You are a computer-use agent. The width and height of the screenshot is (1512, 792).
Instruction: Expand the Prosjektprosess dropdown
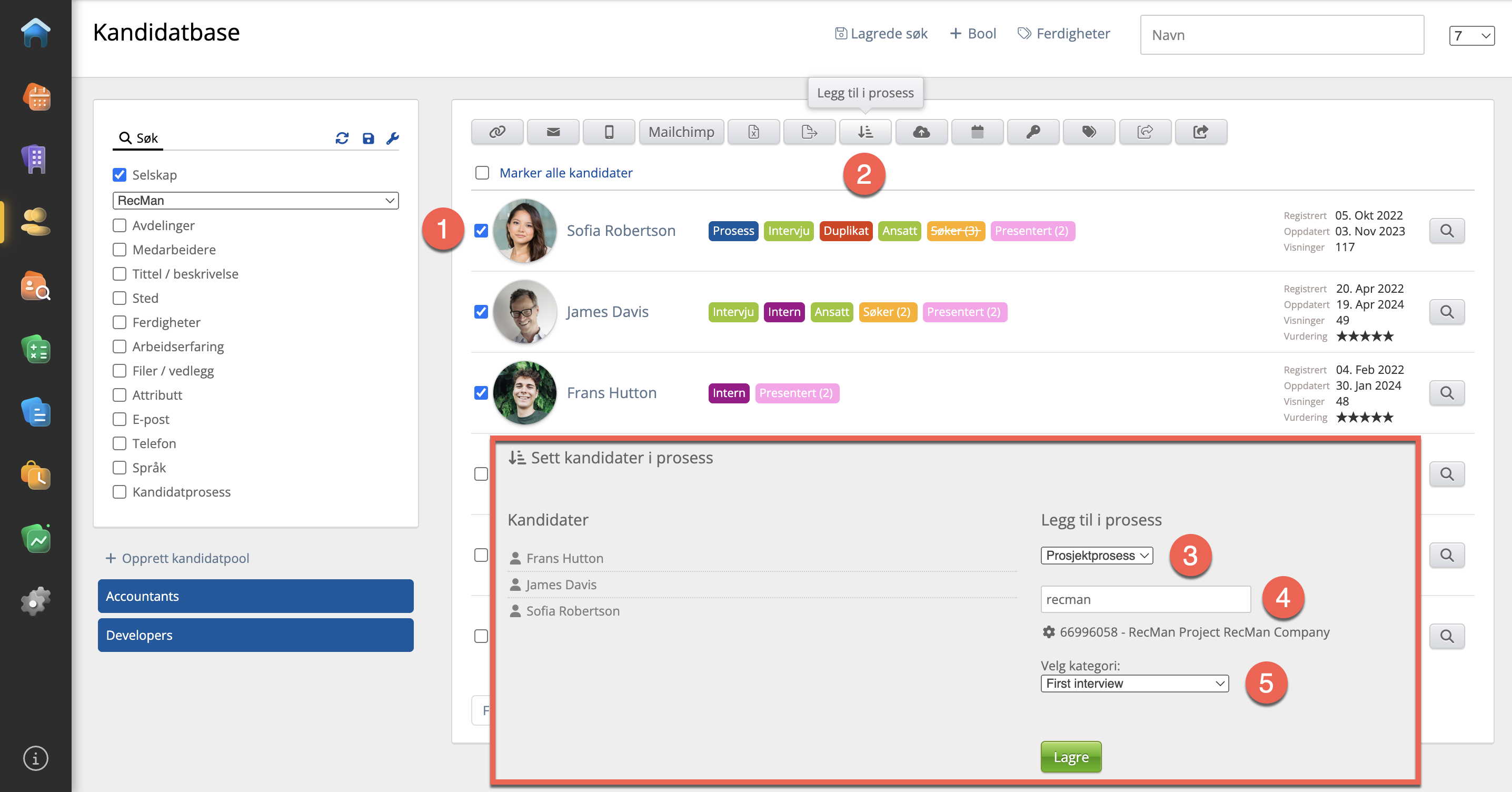click(x=1097, y=555)
